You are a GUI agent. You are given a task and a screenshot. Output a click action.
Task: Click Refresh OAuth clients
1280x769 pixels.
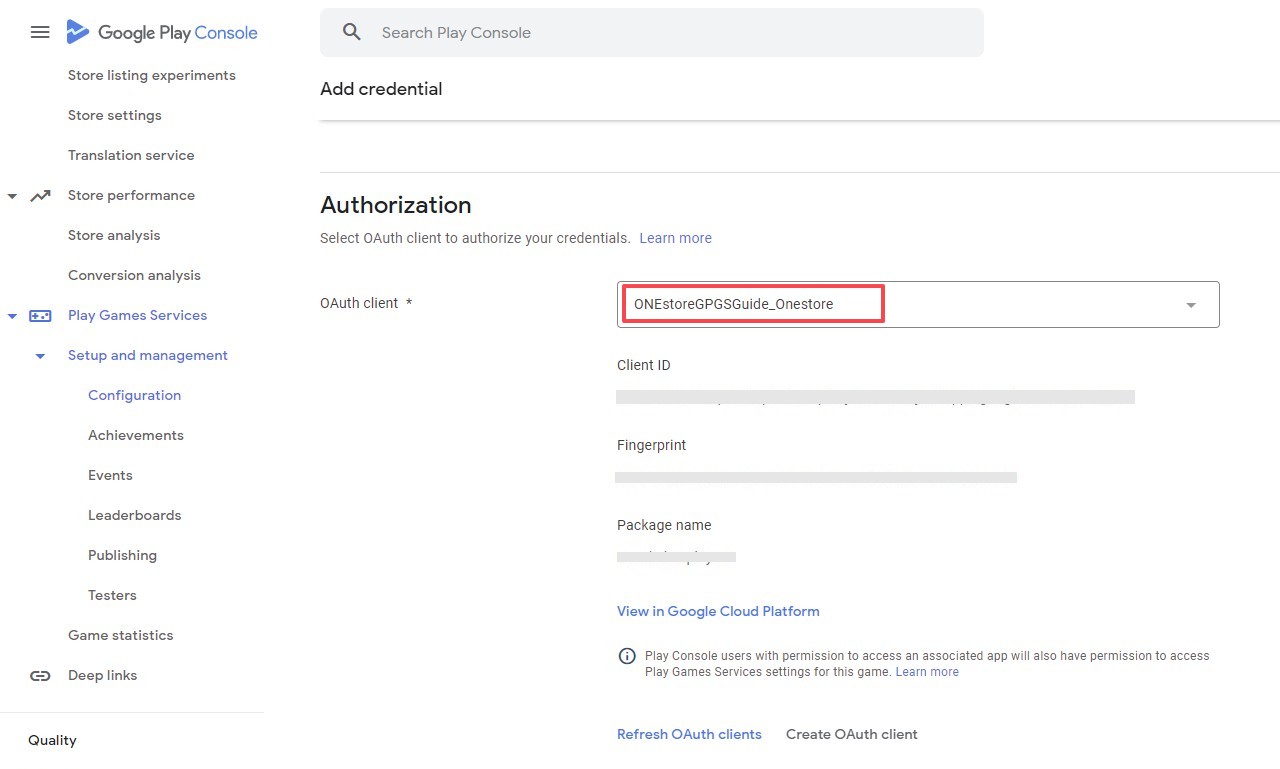(x=689, y=734)
